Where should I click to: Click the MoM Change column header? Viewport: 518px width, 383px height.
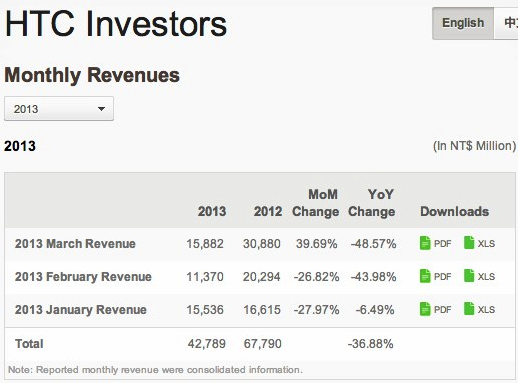point(315,203)
